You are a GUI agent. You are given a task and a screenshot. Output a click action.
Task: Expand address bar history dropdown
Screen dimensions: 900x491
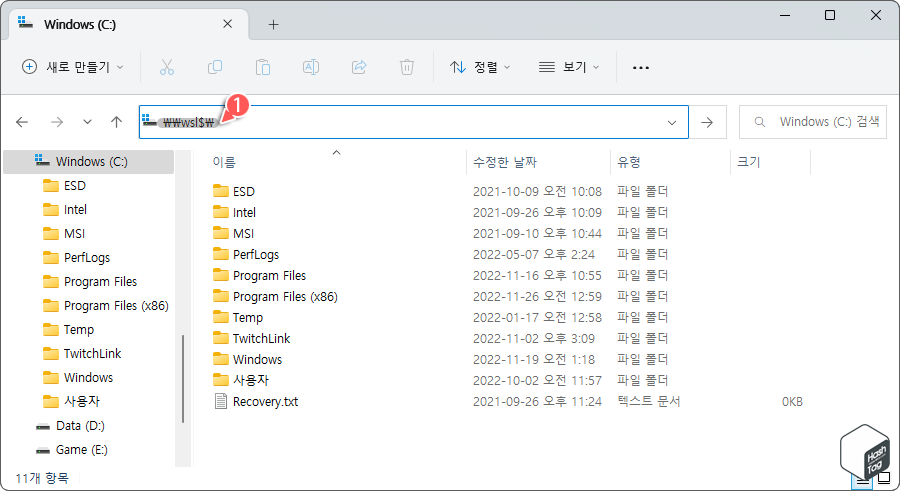[672, 122]
